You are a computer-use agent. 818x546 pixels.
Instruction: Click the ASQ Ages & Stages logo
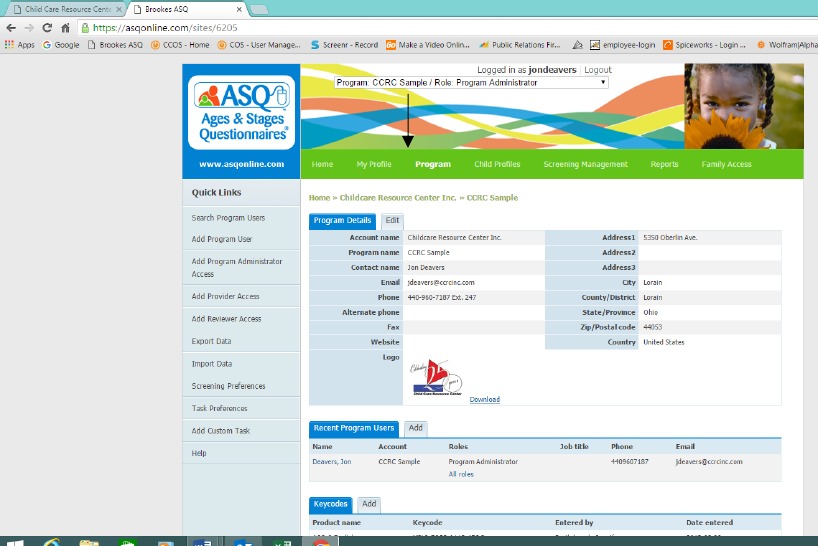(241, 111)
